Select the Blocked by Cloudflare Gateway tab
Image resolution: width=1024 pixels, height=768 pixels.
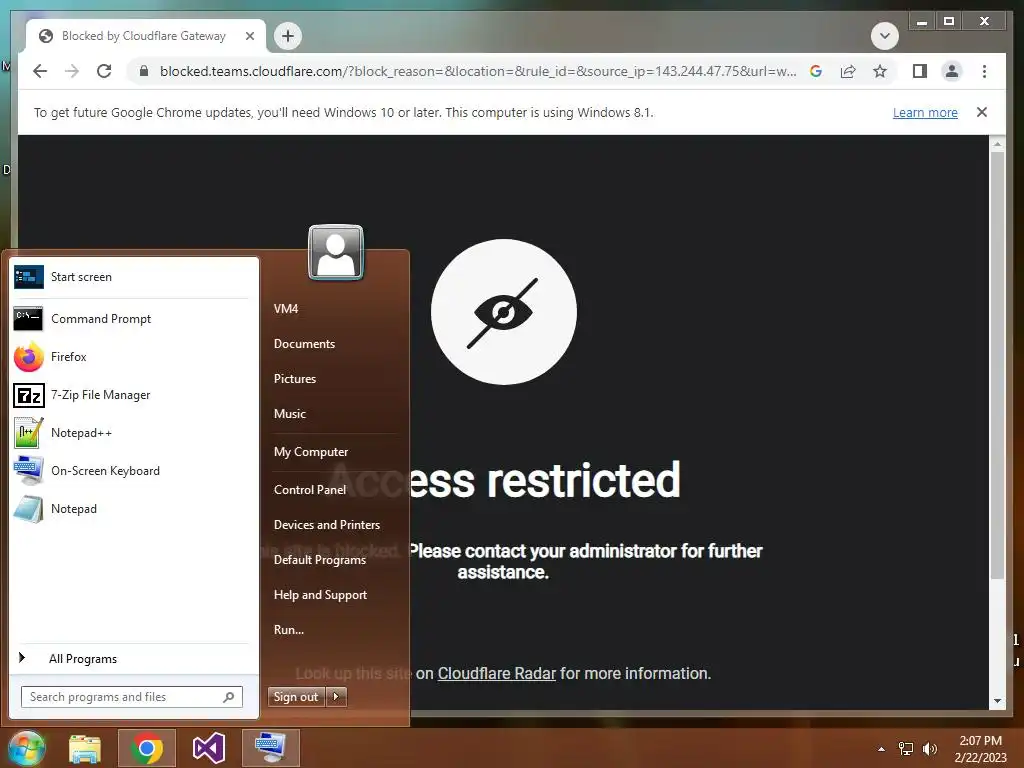click(x=146, y=36)
